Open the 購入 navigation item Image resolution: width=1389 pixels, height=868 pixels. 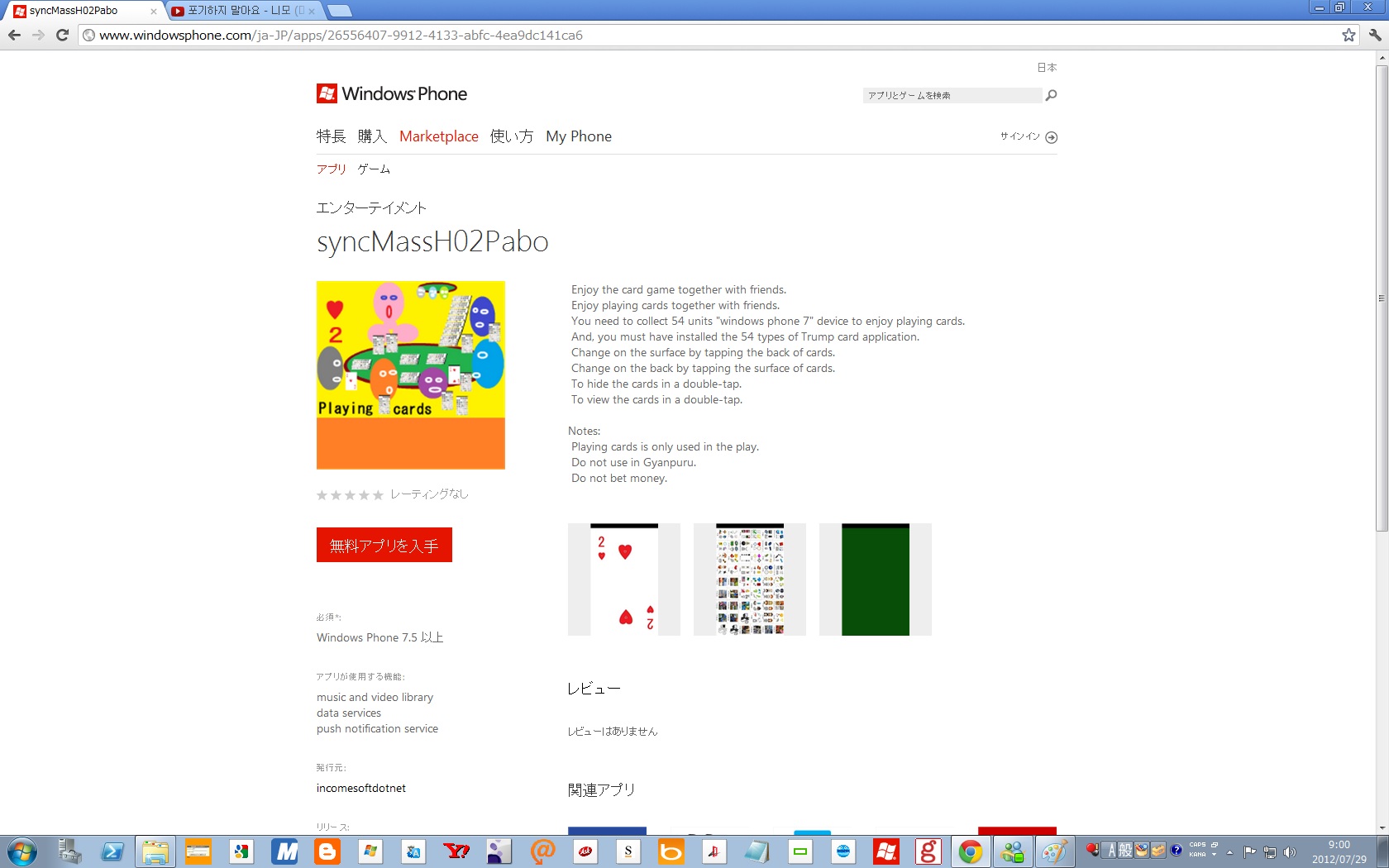(x=372, y=136)
